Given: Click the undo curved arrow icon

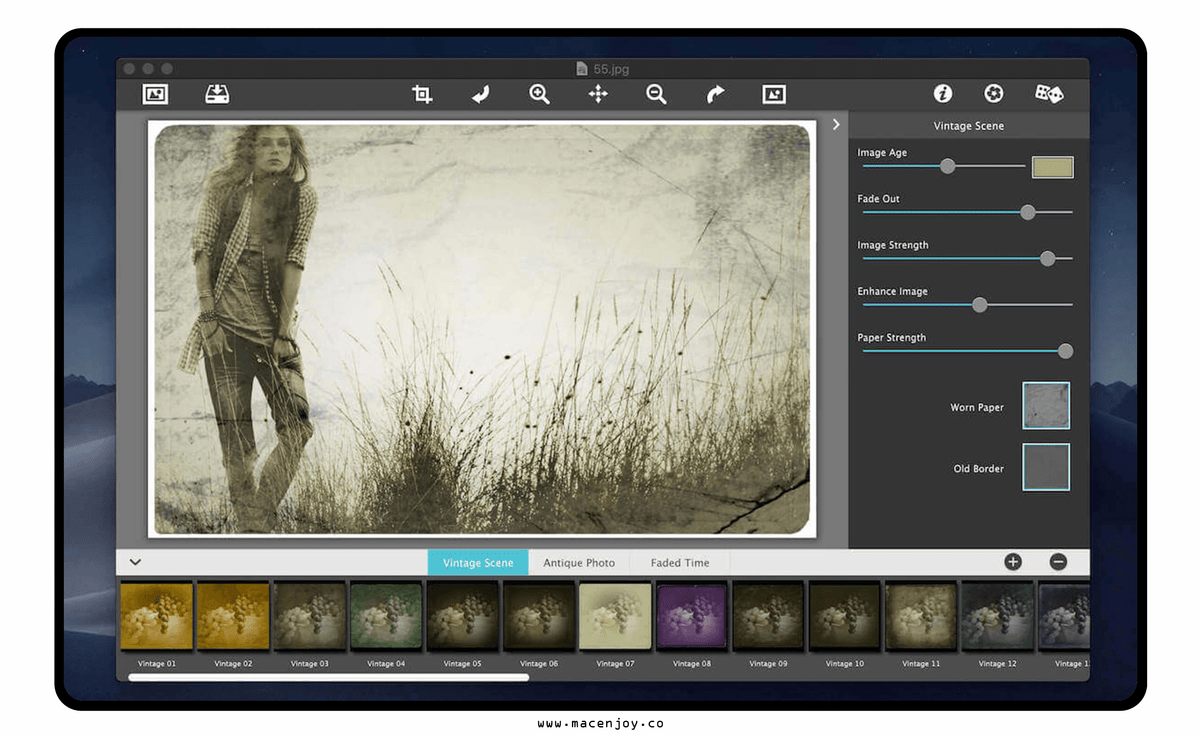Looking at the screenshot, I should 481,94.
